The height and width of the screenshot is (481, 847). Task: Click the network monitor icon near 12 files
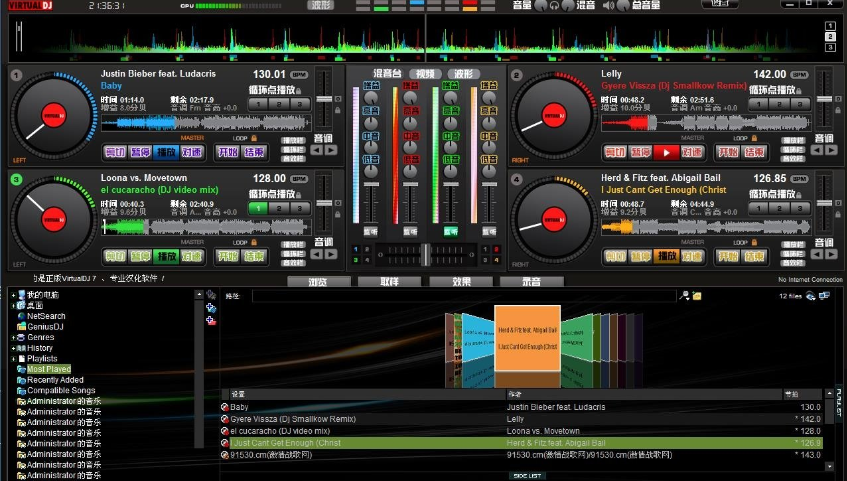[824, 296]
